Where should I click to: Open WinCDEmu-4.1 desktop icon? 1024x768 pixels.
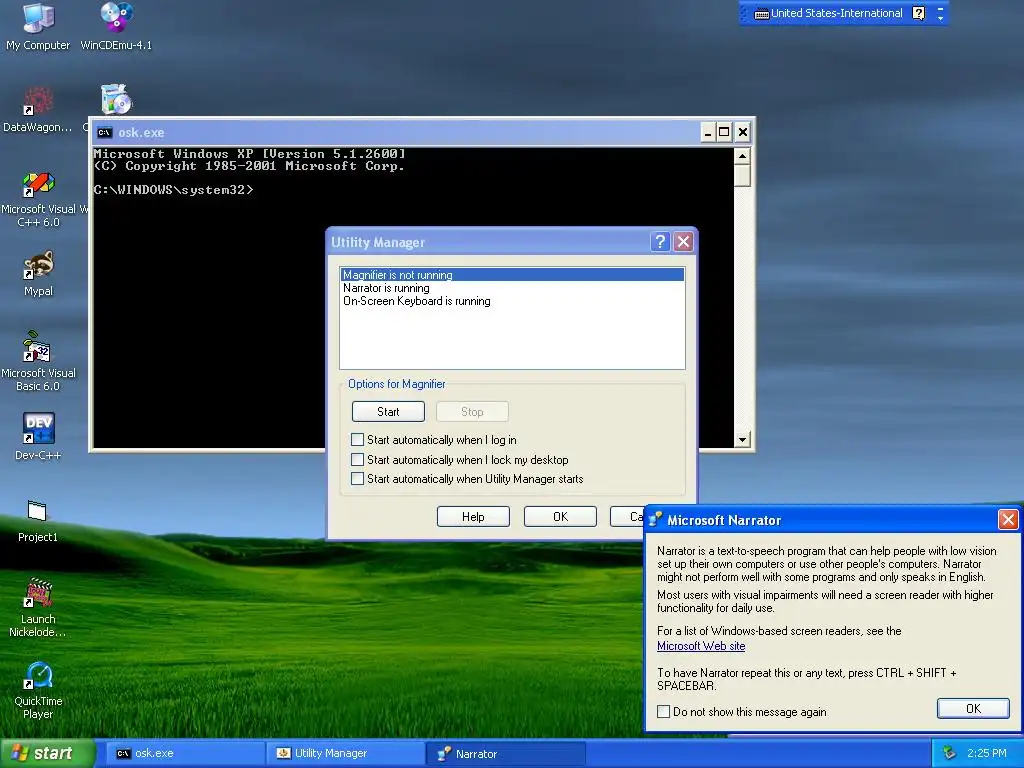116,26
